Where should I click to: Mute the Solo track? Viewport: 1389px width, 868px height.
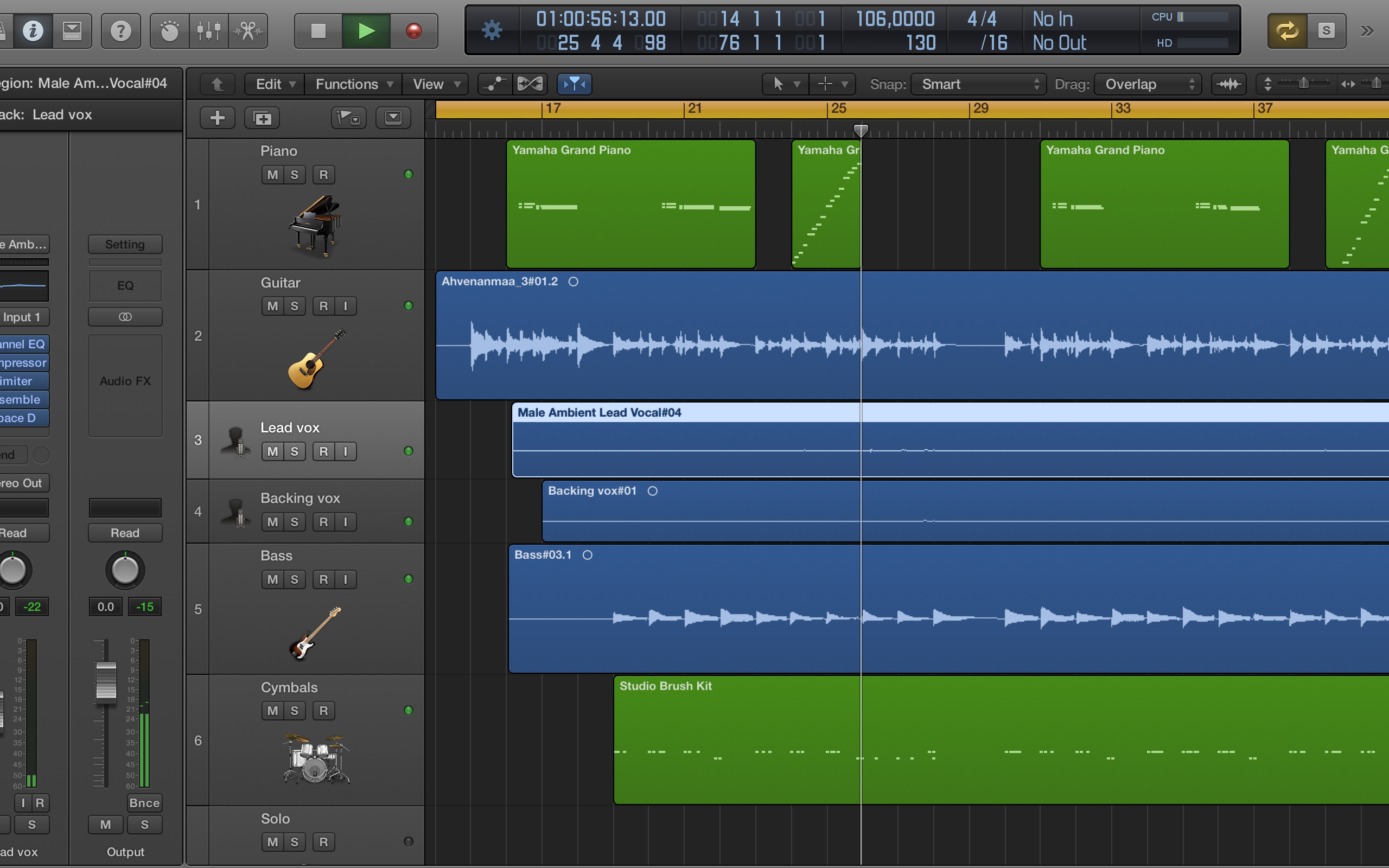(x=272, y=842)
